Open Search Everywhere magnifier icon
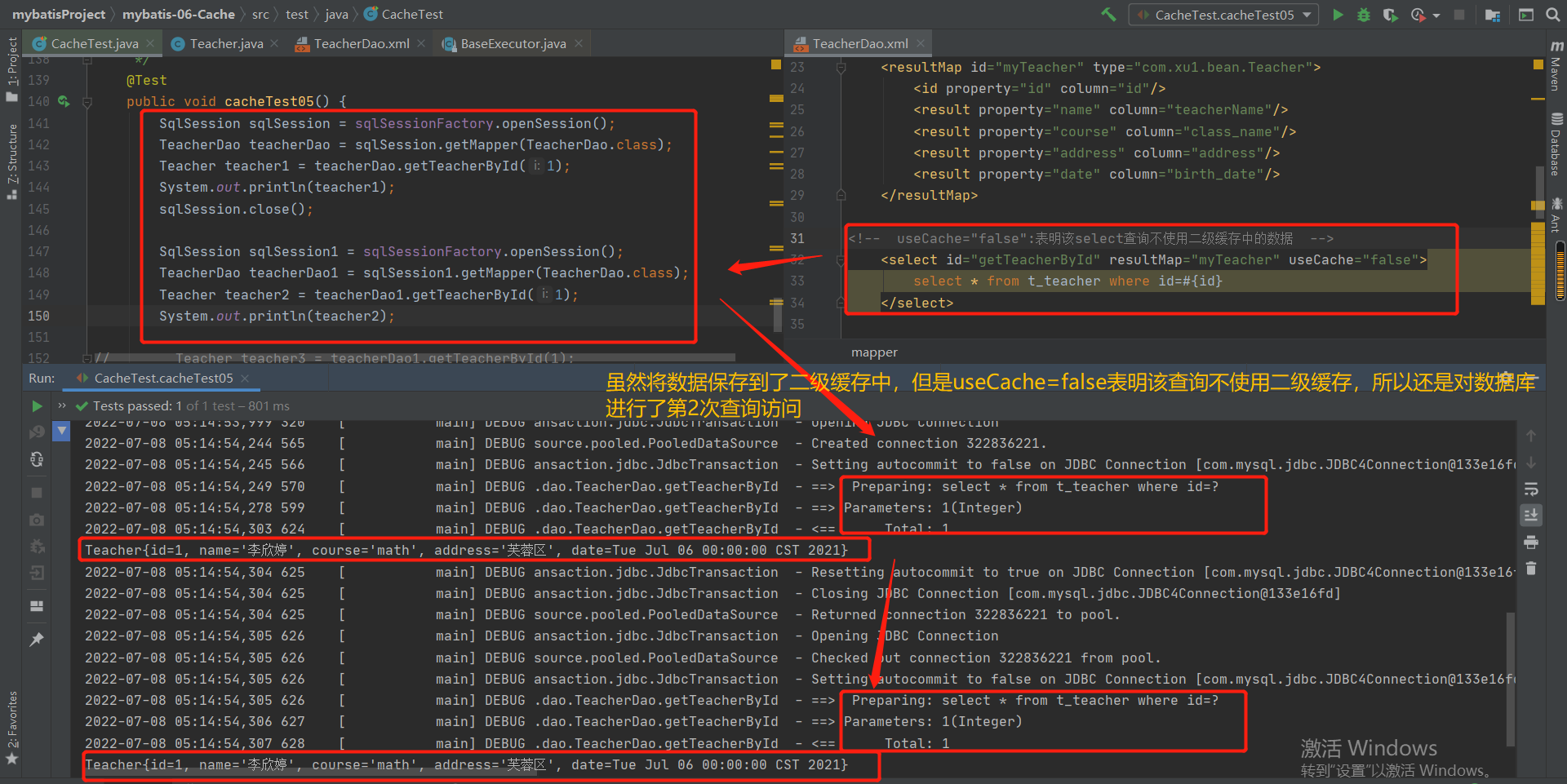1567x784 pixels. click(1553, 14)
